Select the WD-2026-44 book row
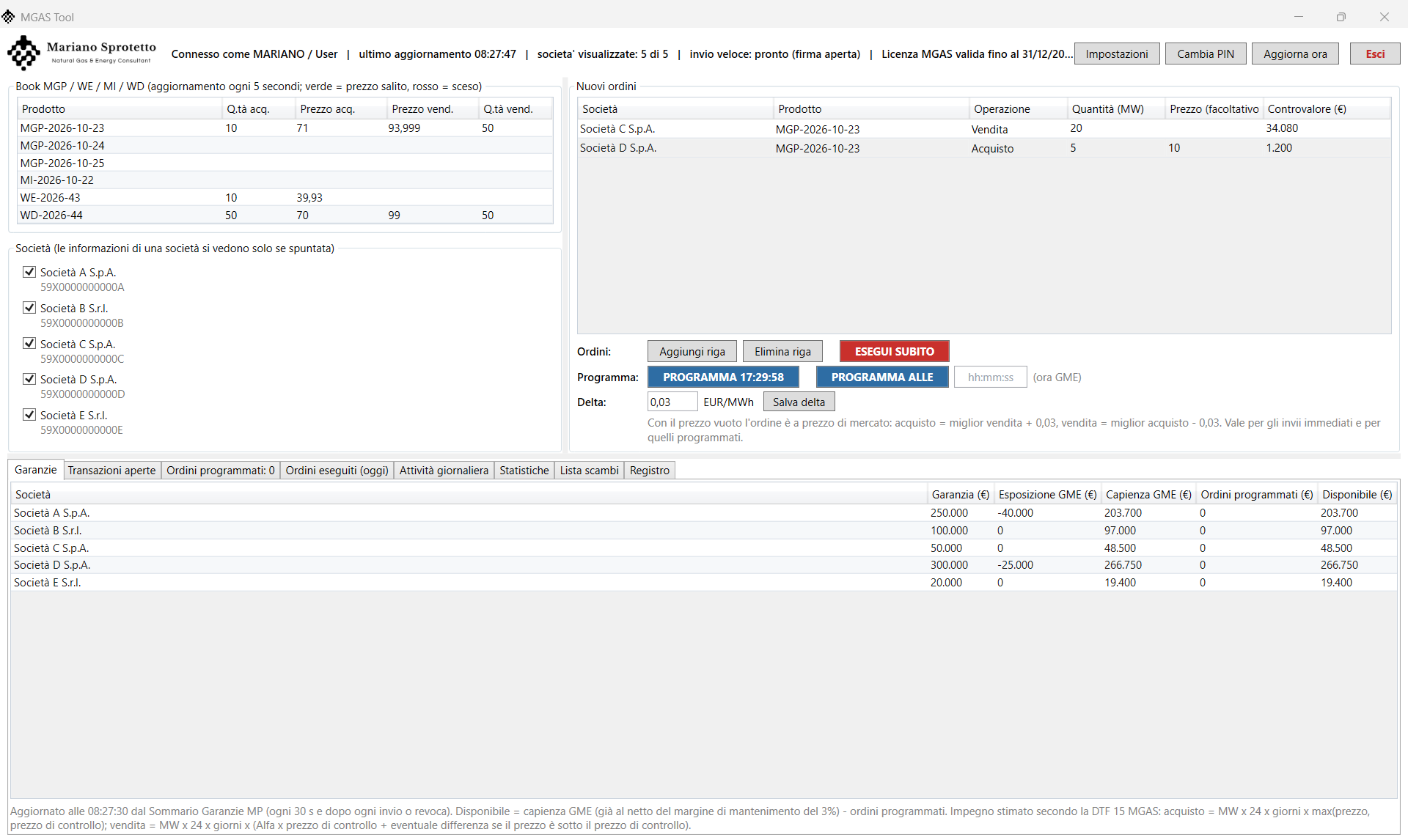 [x=285, y=215]
